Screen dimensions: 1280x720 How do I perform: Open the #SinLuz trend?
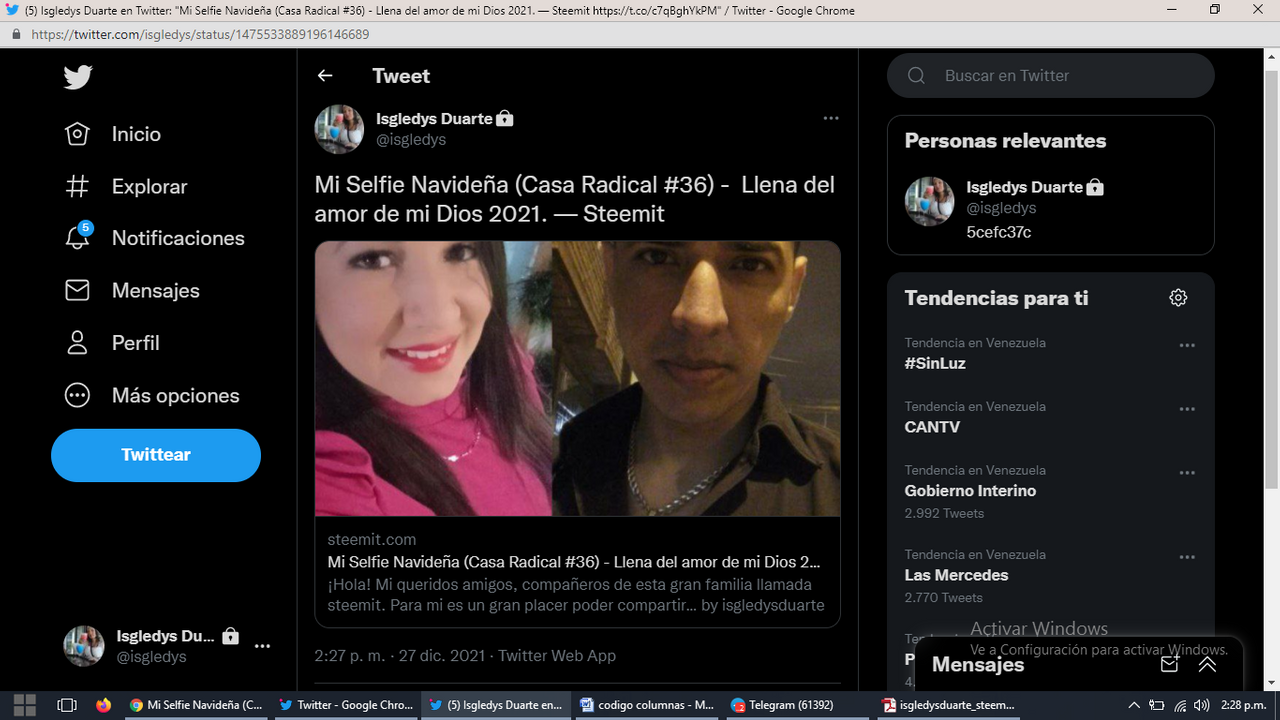pos(935,364)
